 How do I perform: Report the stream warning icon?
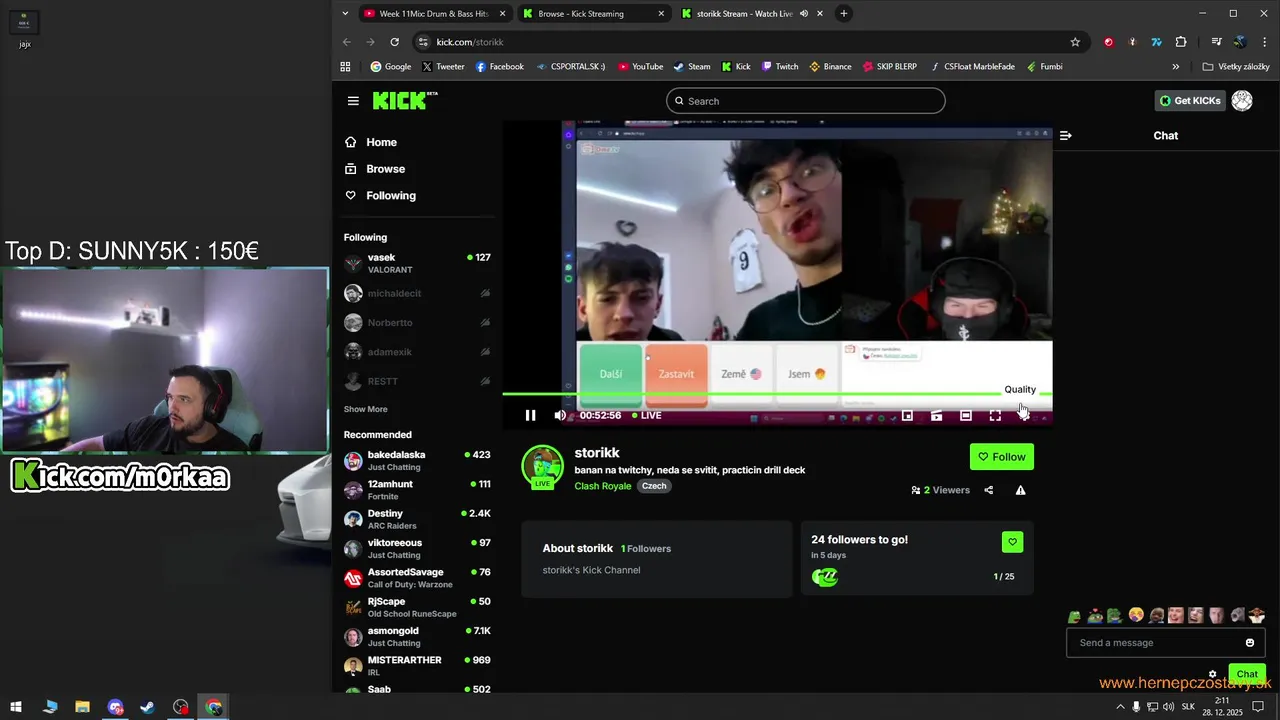pyautogui.click(x=1020, y=490)
